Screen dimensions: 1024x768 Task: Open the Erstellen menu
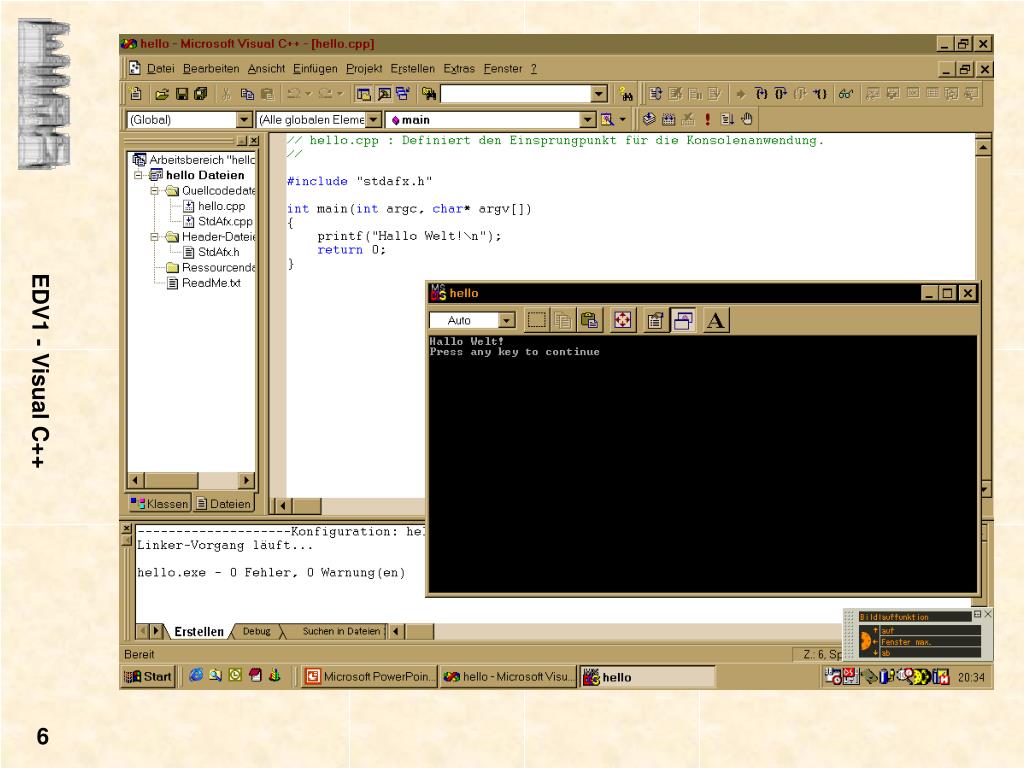pos(413,69)
